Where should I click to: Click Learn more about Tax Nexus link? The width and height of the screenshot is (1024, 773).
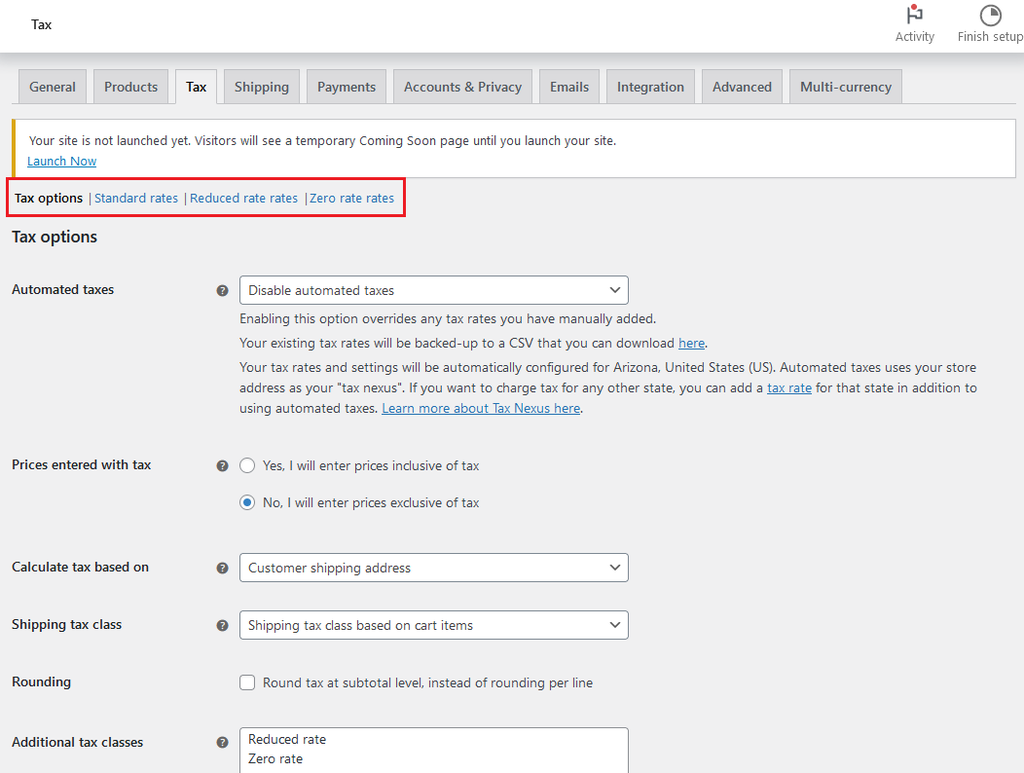click(481, 409)
